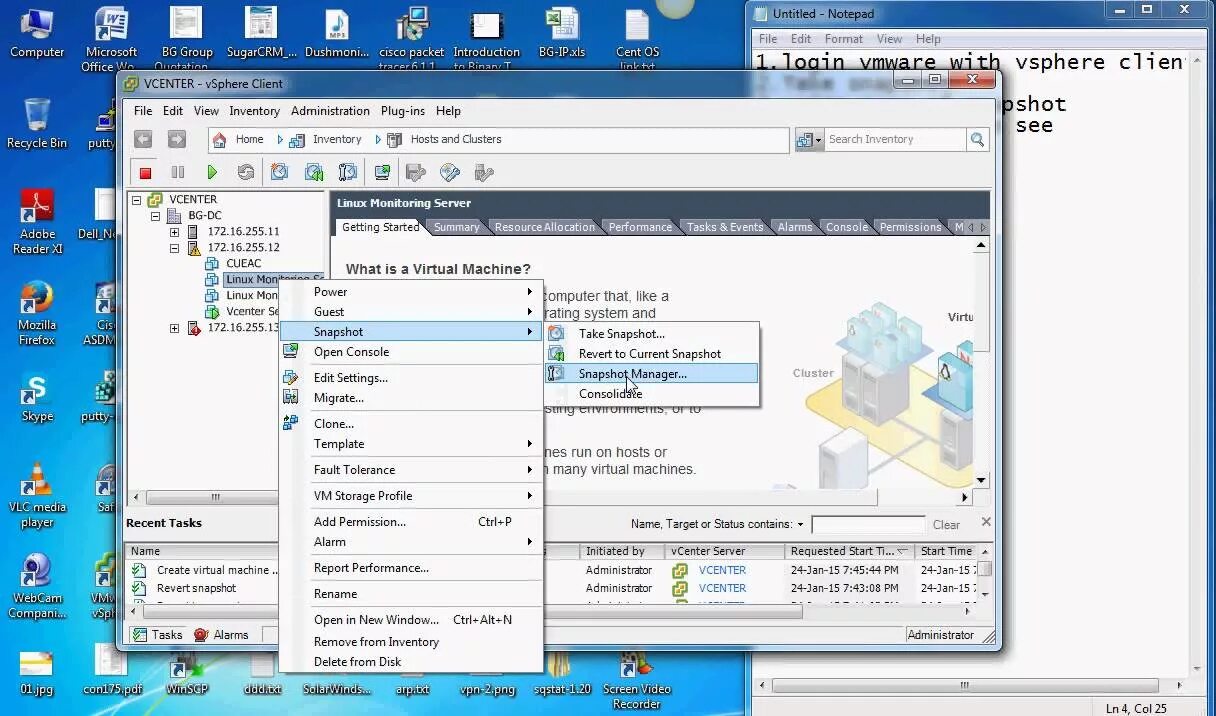Collapse the VCENTER tree root node

tap(137, 200)
